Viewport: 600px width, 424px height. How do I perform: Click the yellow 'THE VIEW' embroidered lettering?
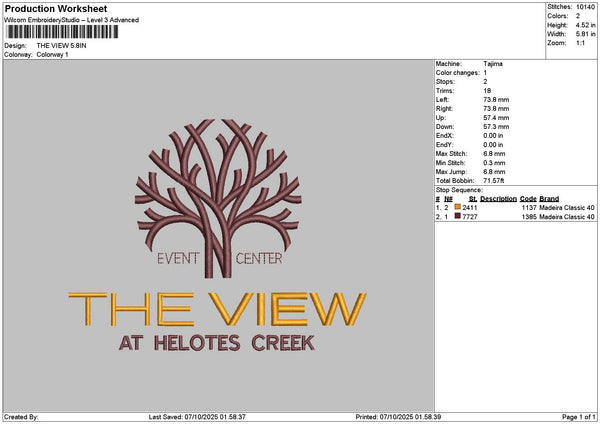[x=217, y=309]
